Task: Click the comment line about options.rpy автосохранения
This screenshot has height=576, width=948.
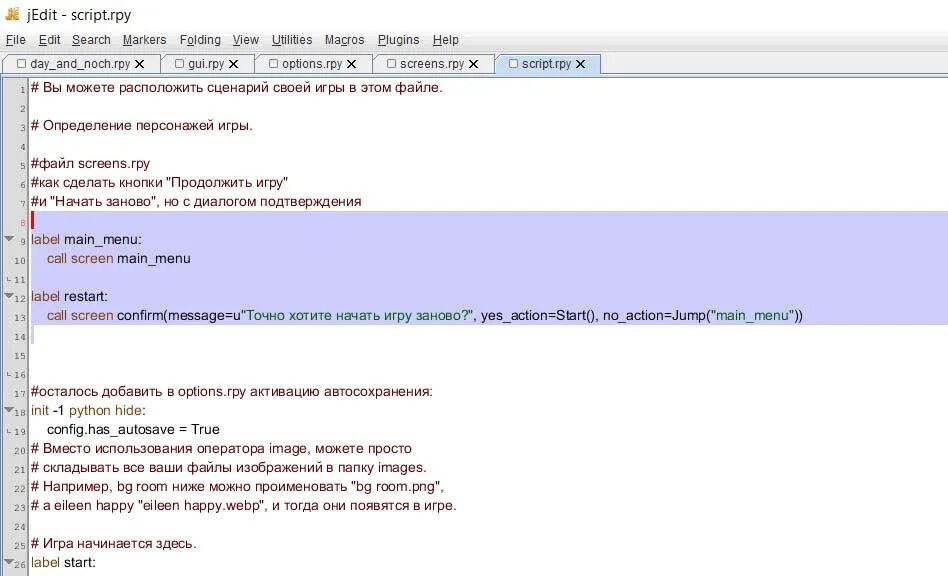Action: (x=232, y=392)
